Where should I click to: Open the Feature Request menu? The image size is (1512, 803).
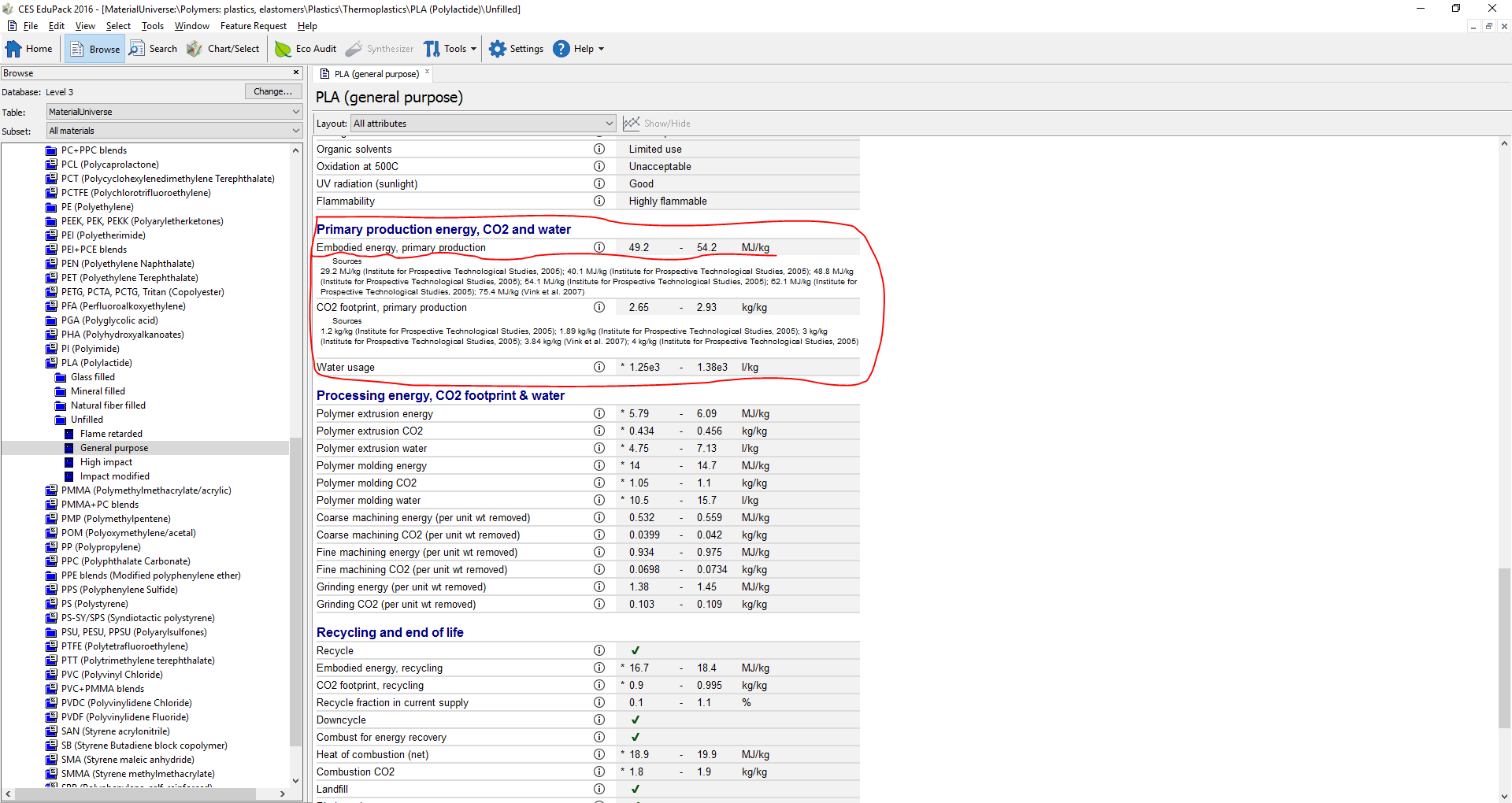pyautogui.click(x=253, y=26)
